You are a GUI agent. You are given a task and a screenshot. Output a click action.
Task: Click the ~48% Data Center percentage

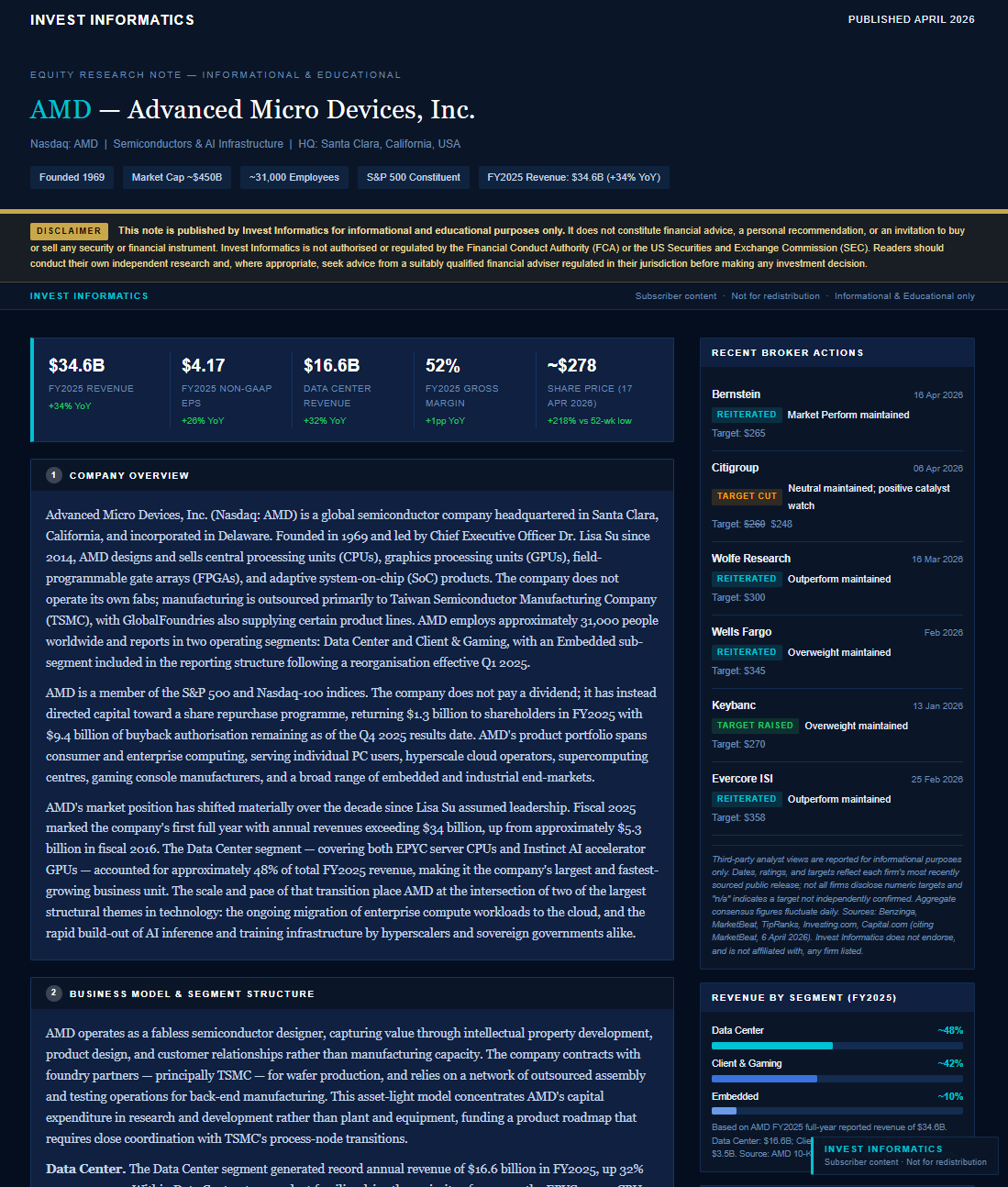coord(950,1031)
